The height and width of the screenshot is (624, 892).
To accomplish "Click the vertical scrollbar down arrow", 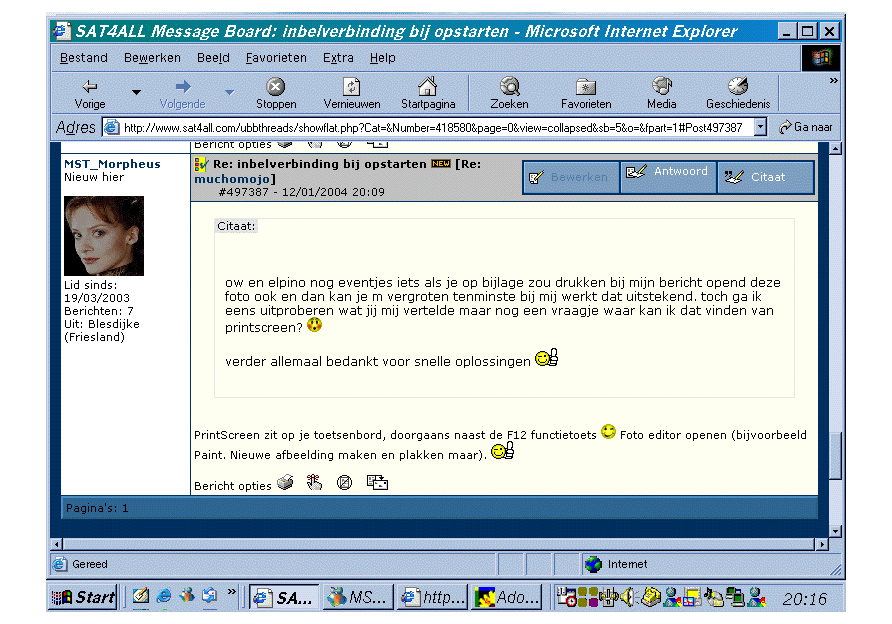I will 835,531.
